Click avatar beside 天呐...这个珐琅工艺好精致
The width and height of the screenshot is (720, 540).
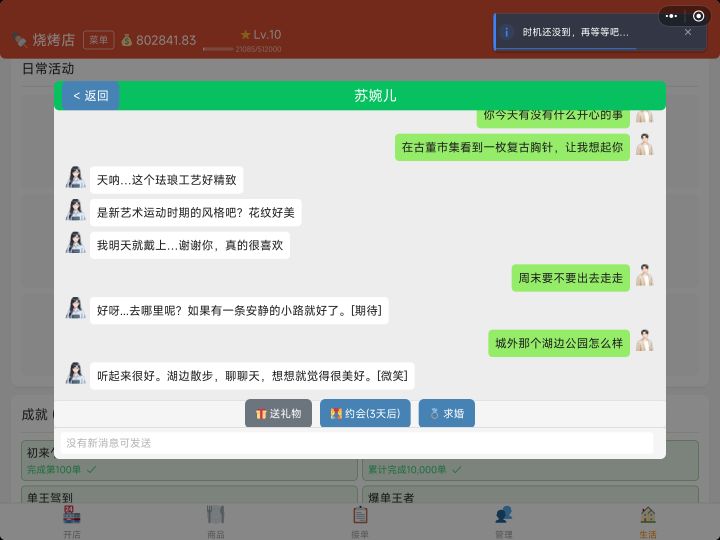[x=75, y=177]
